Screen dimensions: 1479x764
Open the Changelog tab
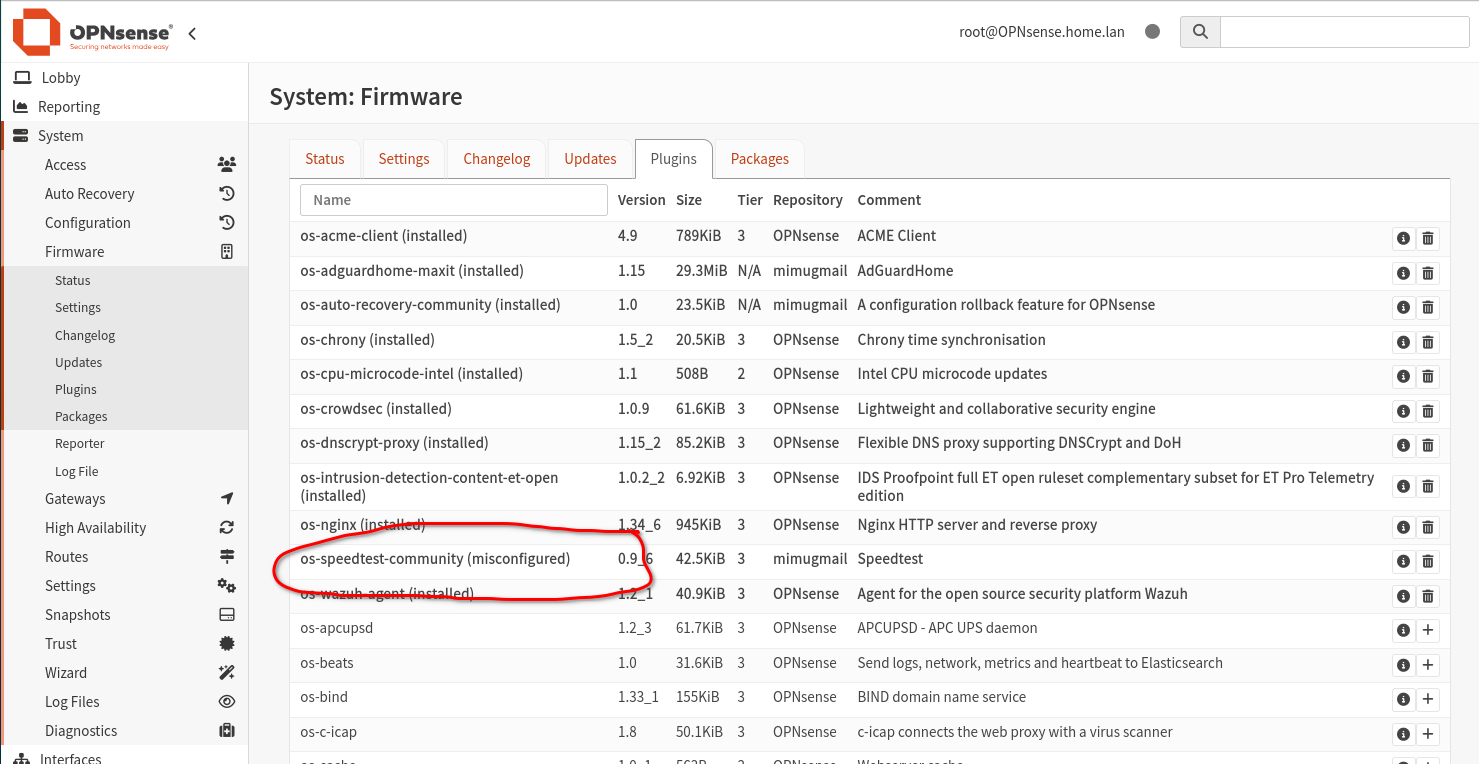coord(497,159)
